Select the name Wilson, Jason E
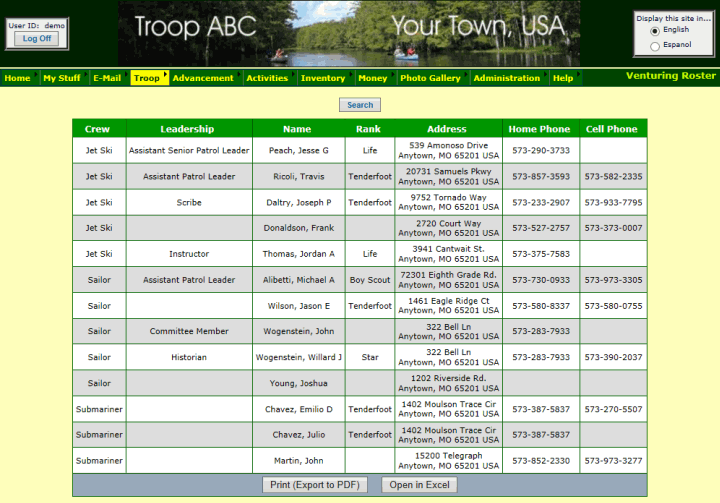This screenshot has height=503, width=720. click(299, 306)
